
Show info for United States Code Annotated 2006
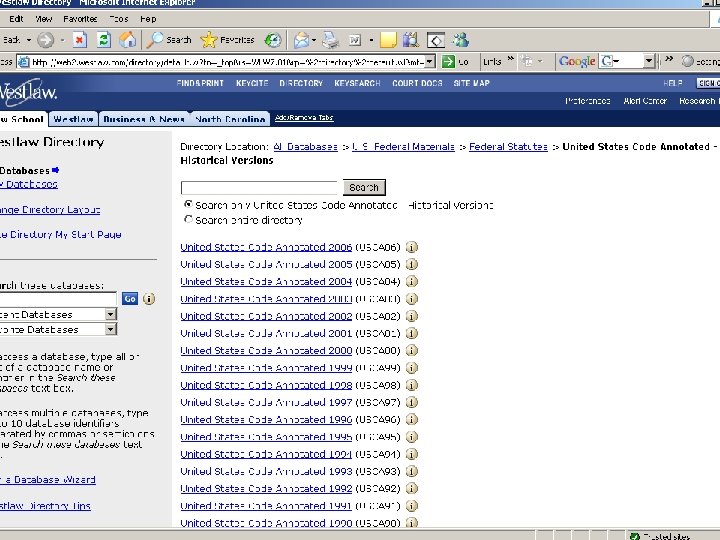point(412,247)
